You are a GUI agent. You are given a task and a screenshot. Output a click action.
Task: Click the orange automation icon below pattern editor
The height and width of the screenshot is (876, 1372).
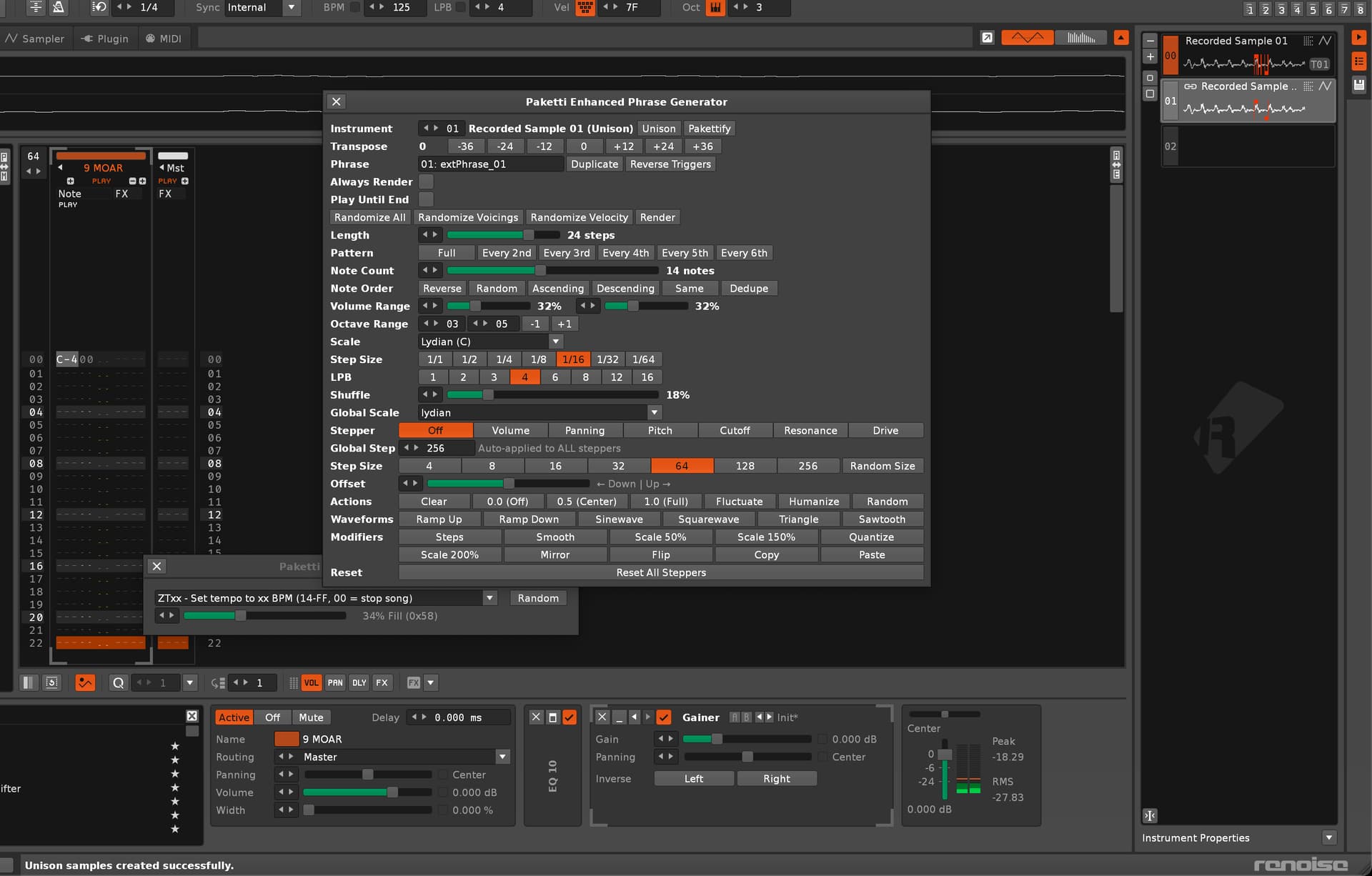pyautogui.click(x=85, y=682)
